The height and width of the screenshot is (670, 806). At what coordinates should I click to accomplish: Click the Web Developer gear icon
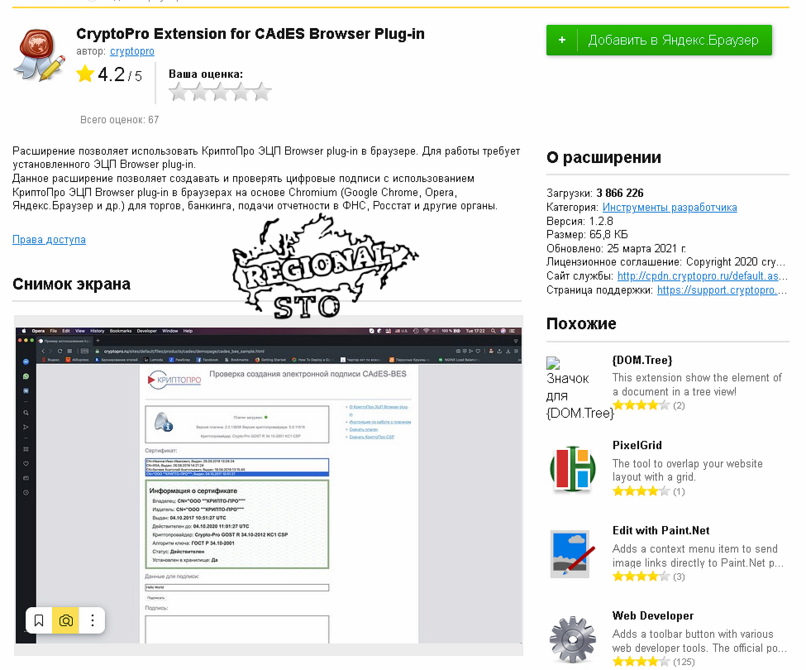tap(573, 639)
